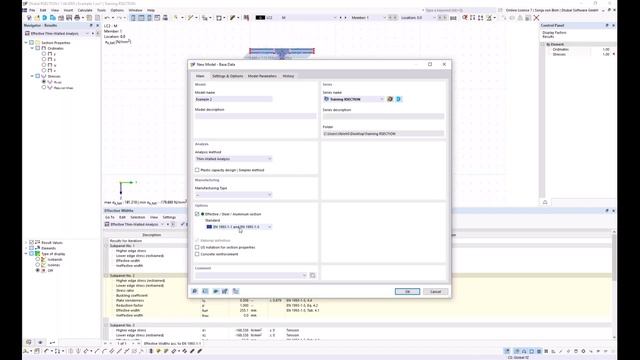Select the Isolines radio button
Screen dimensions: 640x360
[38, 265]
